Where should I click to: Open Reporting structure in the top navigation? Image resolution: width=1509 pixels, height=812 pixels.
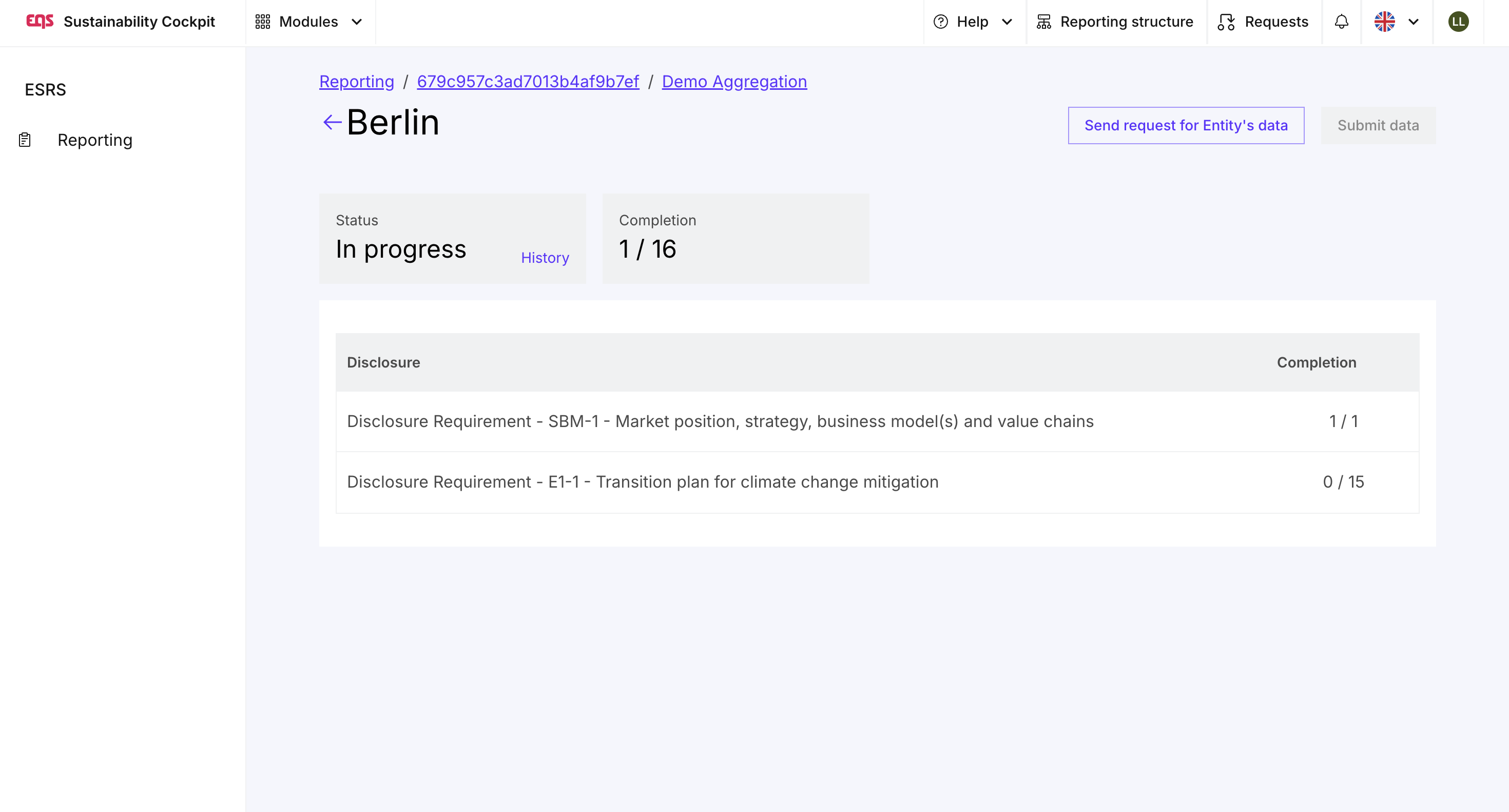point(1126,22)
